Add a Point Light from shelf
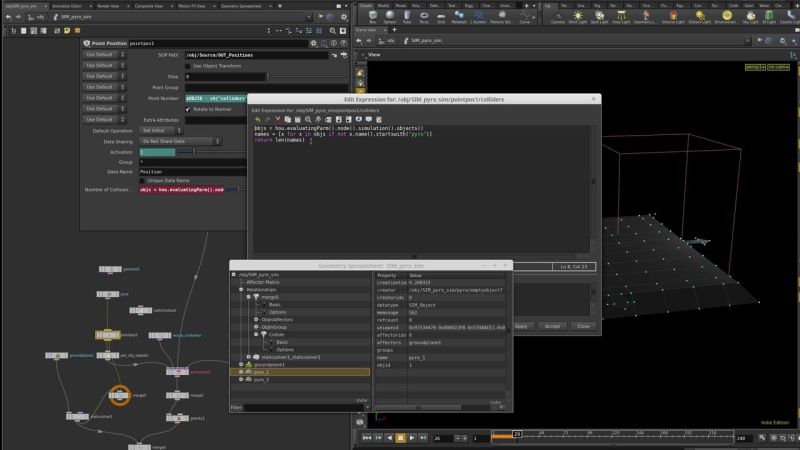The image size is (800, 450). [x=578, y=17]
